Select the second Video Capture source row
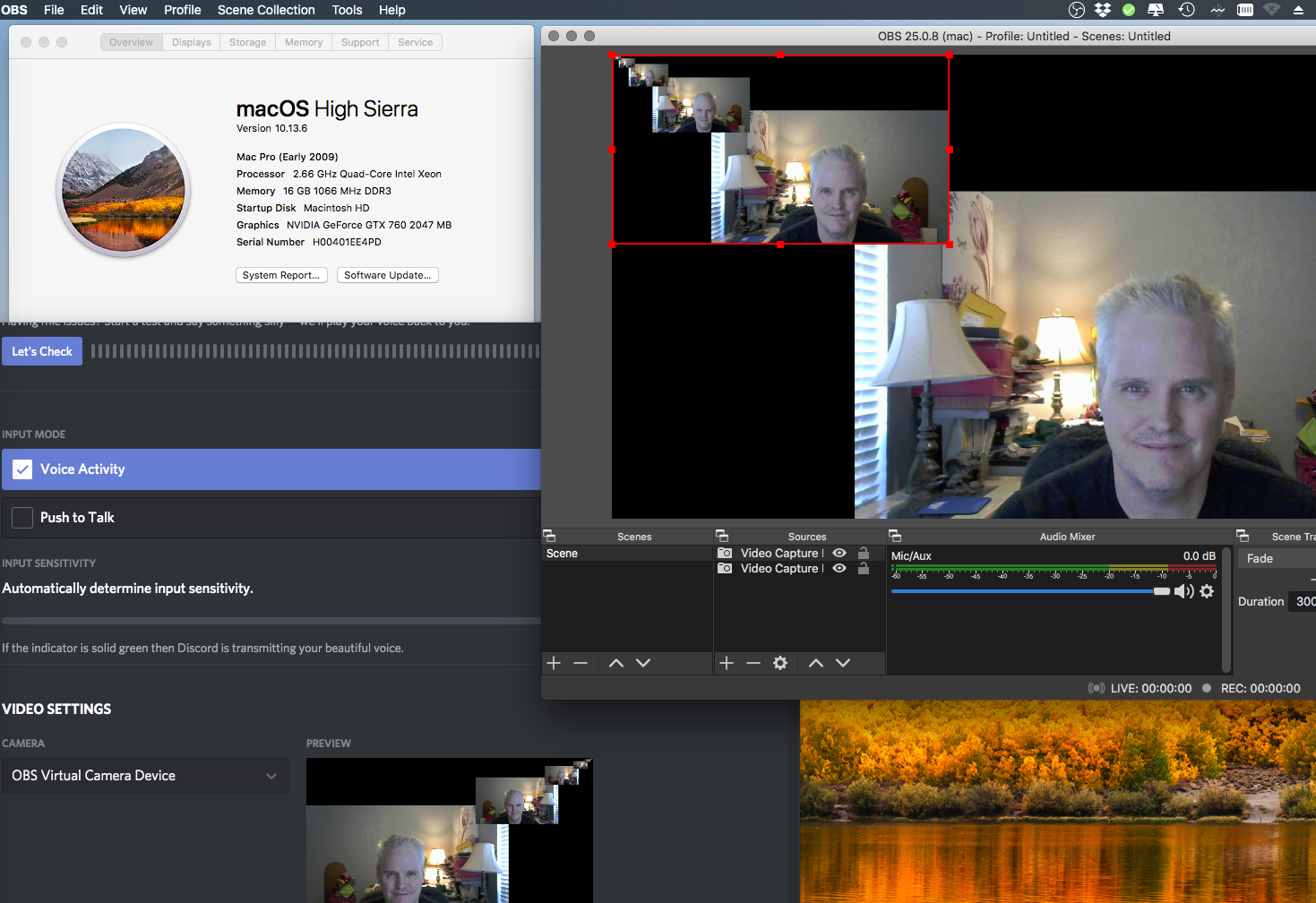 (x=800, y=568)
